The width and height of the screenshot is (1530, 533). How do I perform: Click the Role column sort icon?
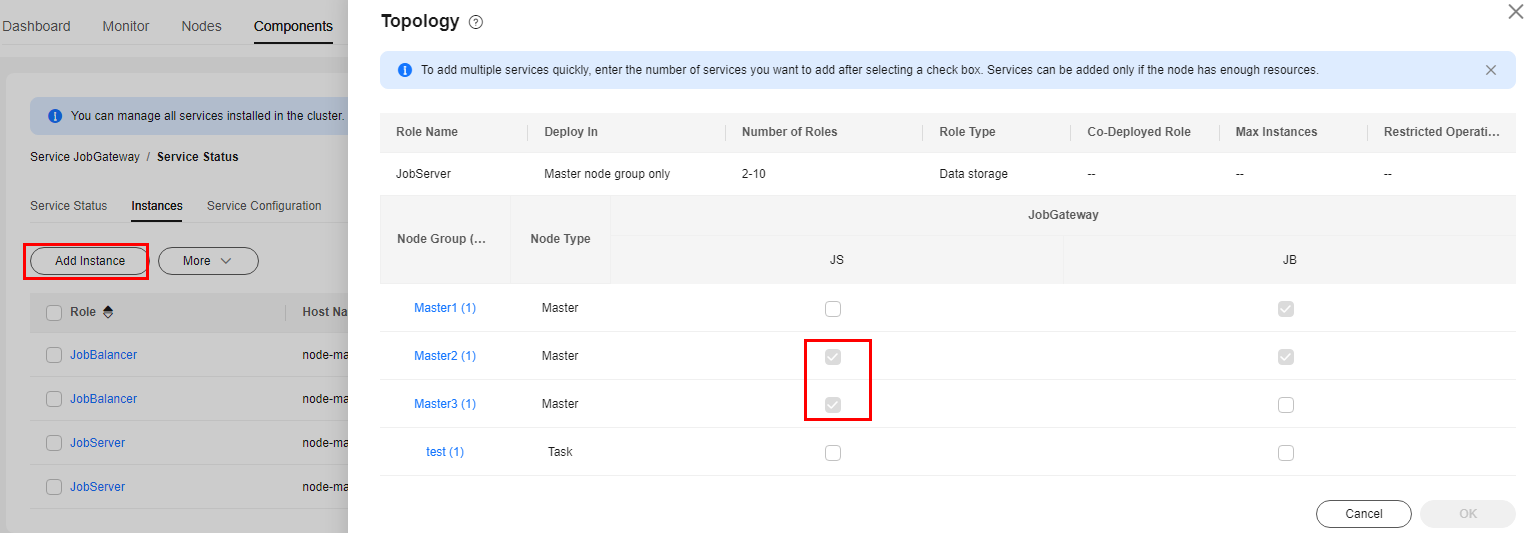pos(108,312)
